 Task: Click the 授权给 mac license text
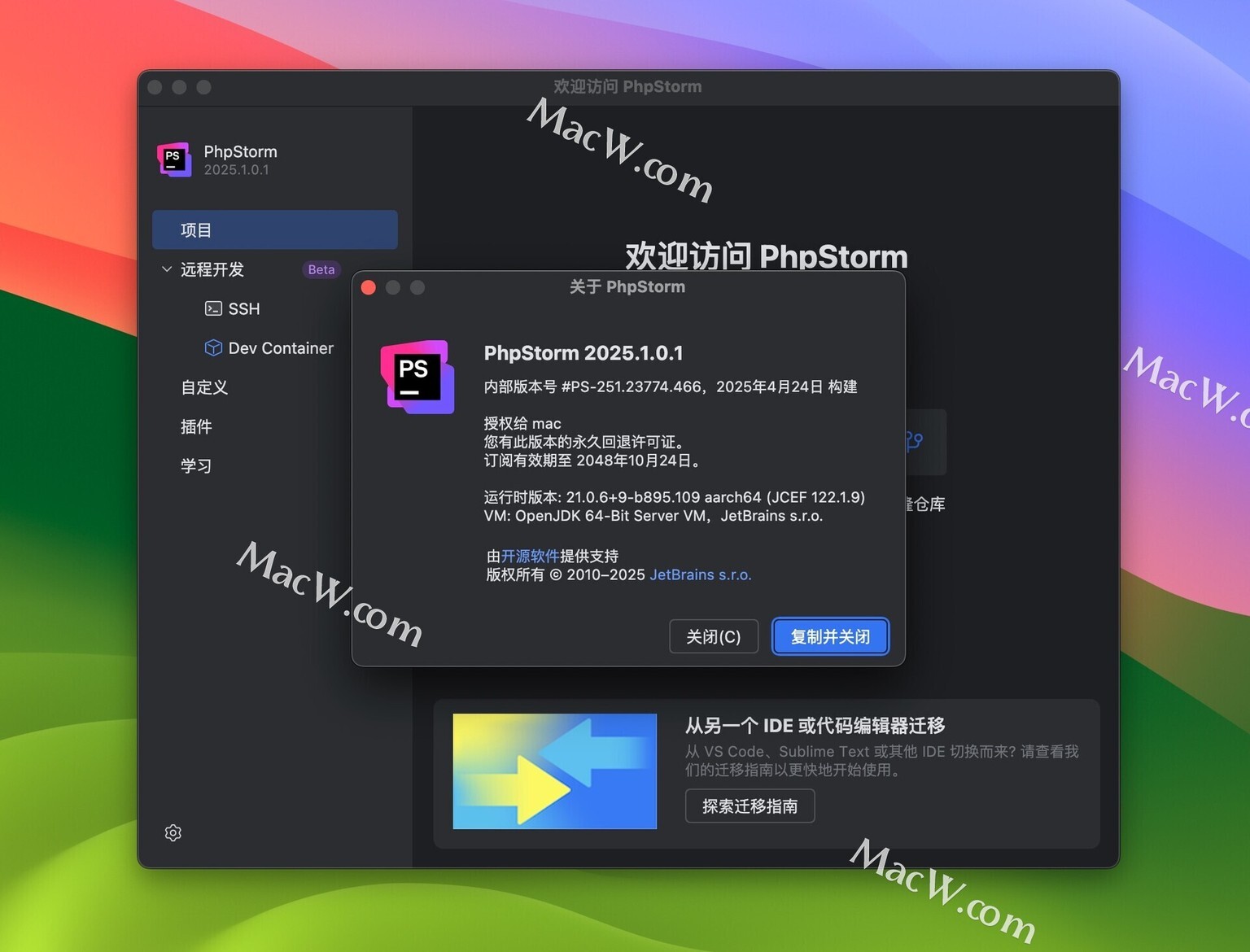pyautogui.click(x=522, y=423)
